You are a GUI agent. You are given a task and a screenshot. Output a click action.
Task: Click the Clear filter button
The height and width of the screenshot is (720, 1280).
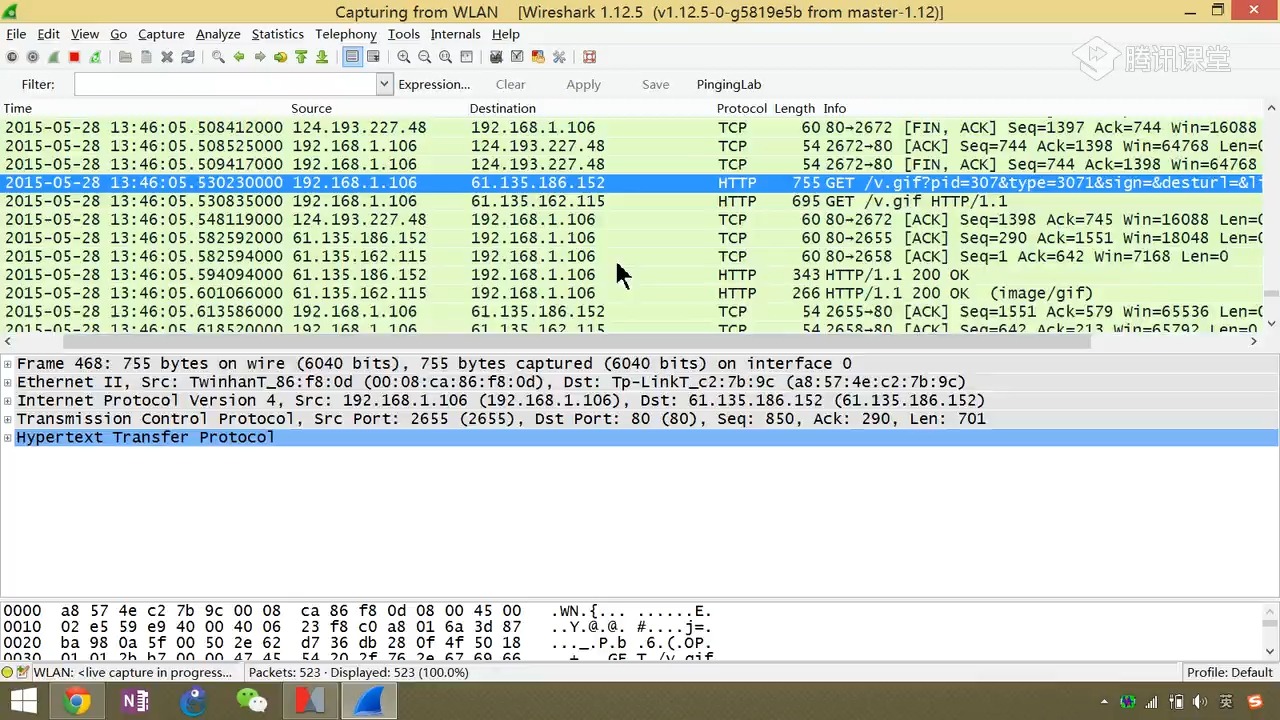click(x=510, y=84)
